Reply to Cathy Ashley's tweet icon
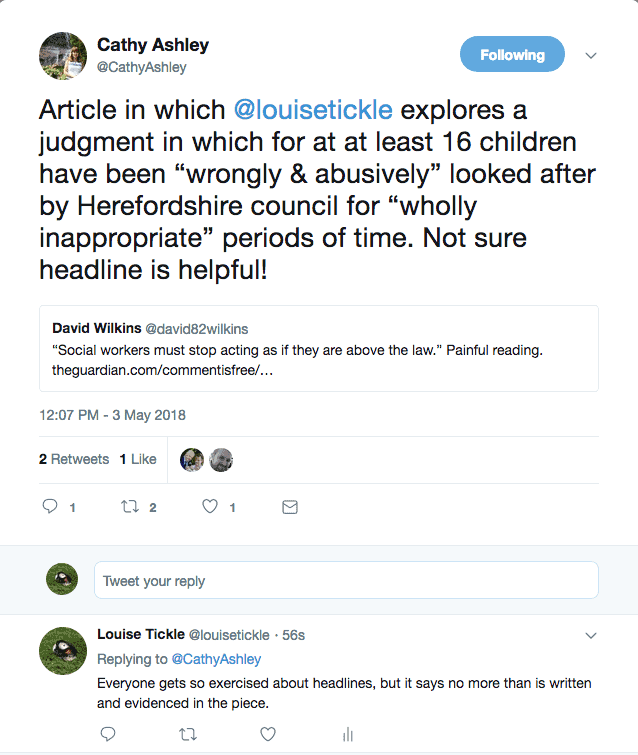Screen dimensions: 638x755 [50, 507]
